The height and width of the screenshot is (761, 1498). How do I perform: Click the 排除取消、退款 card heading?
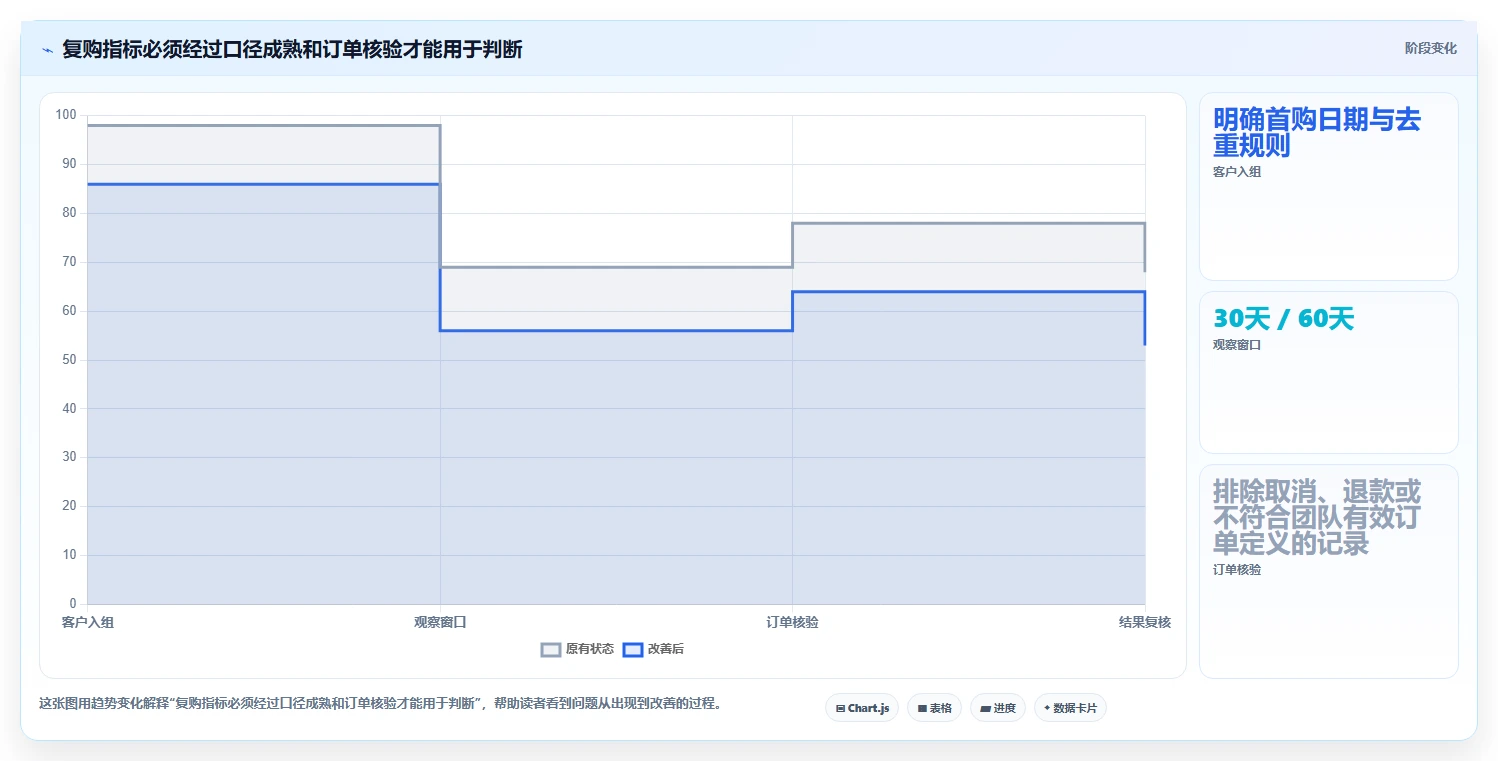point(1316,518)
